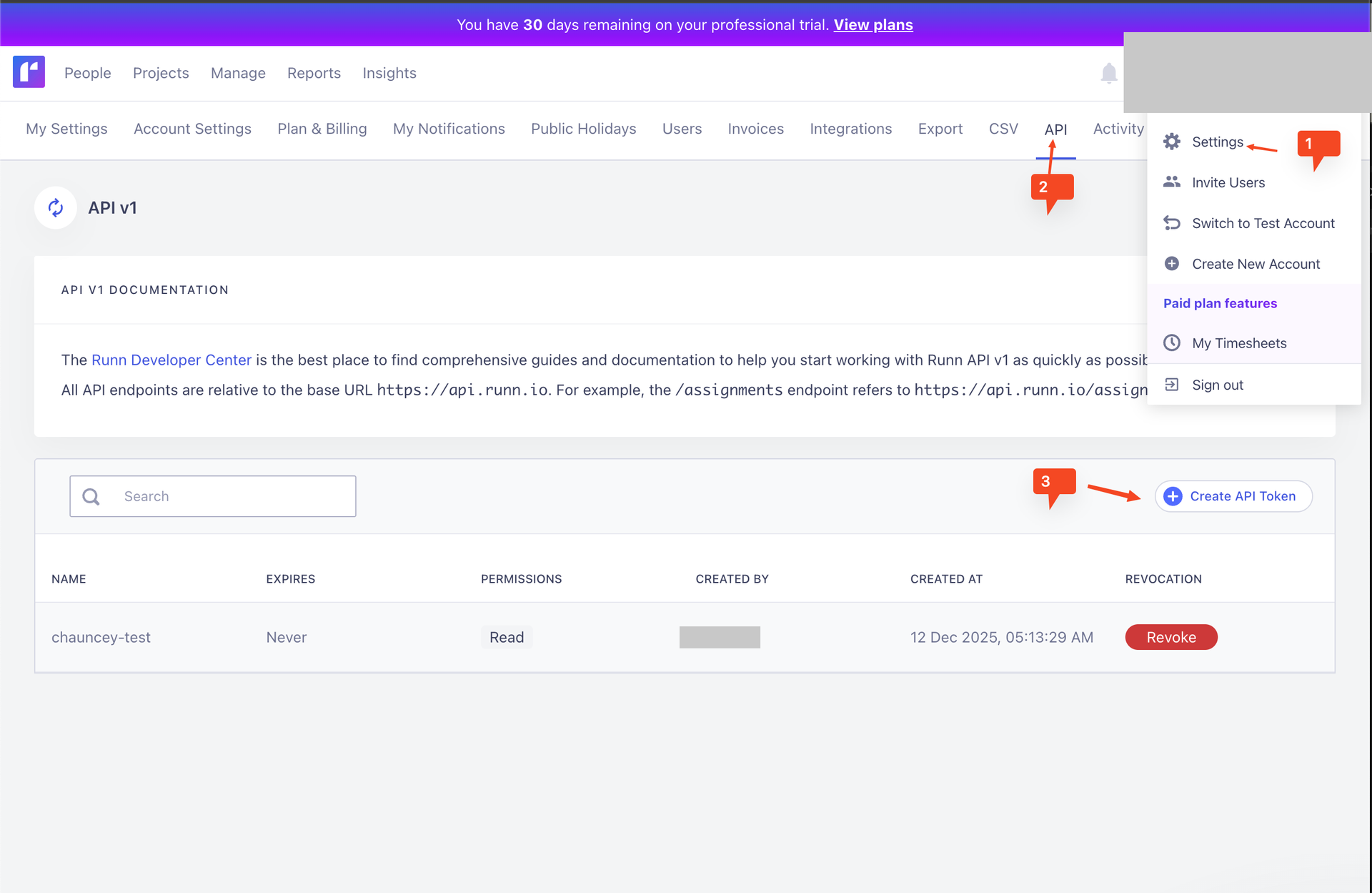Click the PERMISSIONS column header

(x=522, y=579)
